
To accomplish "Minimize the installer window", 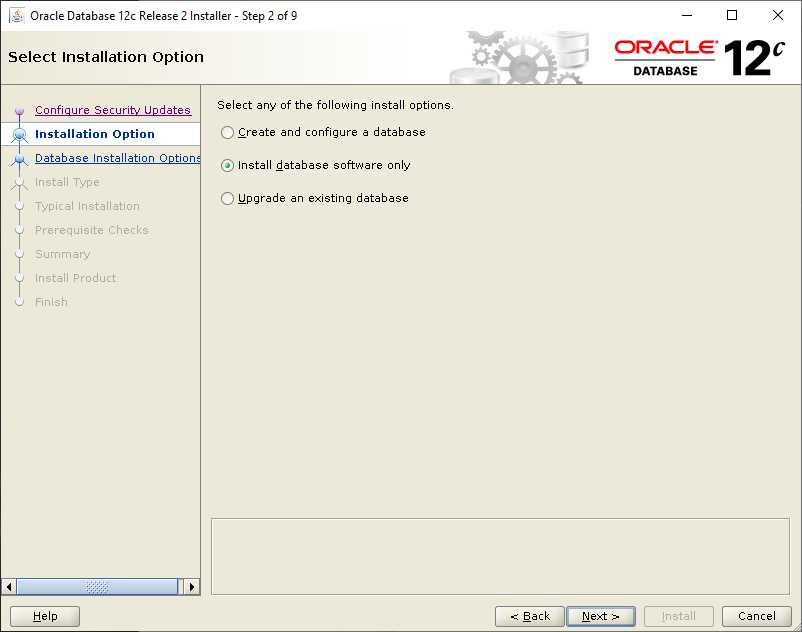I will [x=687, y=15].
